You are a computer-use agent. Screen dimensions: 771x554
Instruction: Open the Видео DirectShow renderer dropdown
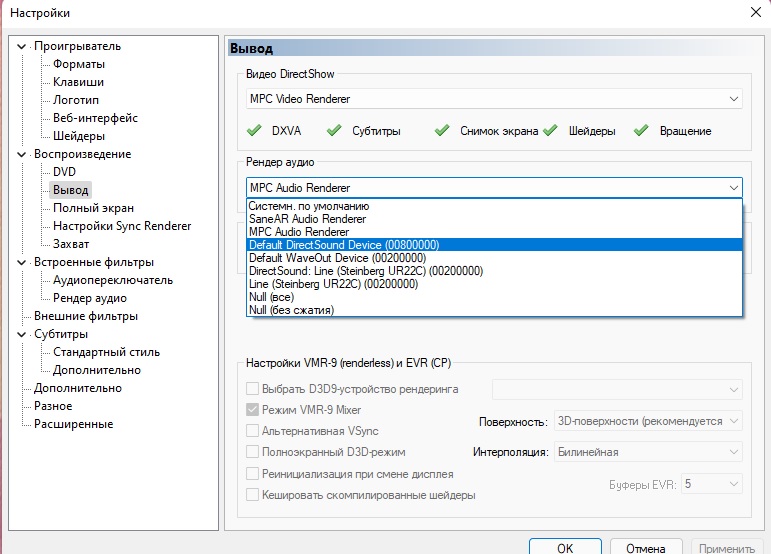tap(494, 99)
